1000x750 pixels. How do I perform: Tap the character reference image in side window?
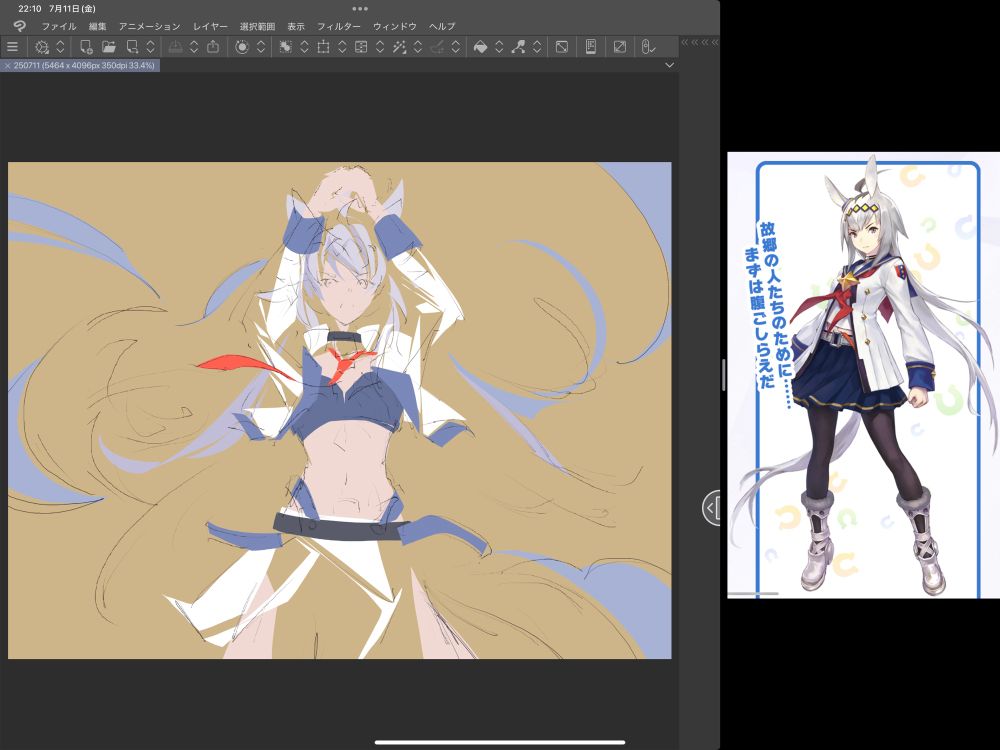coord(864,375)
